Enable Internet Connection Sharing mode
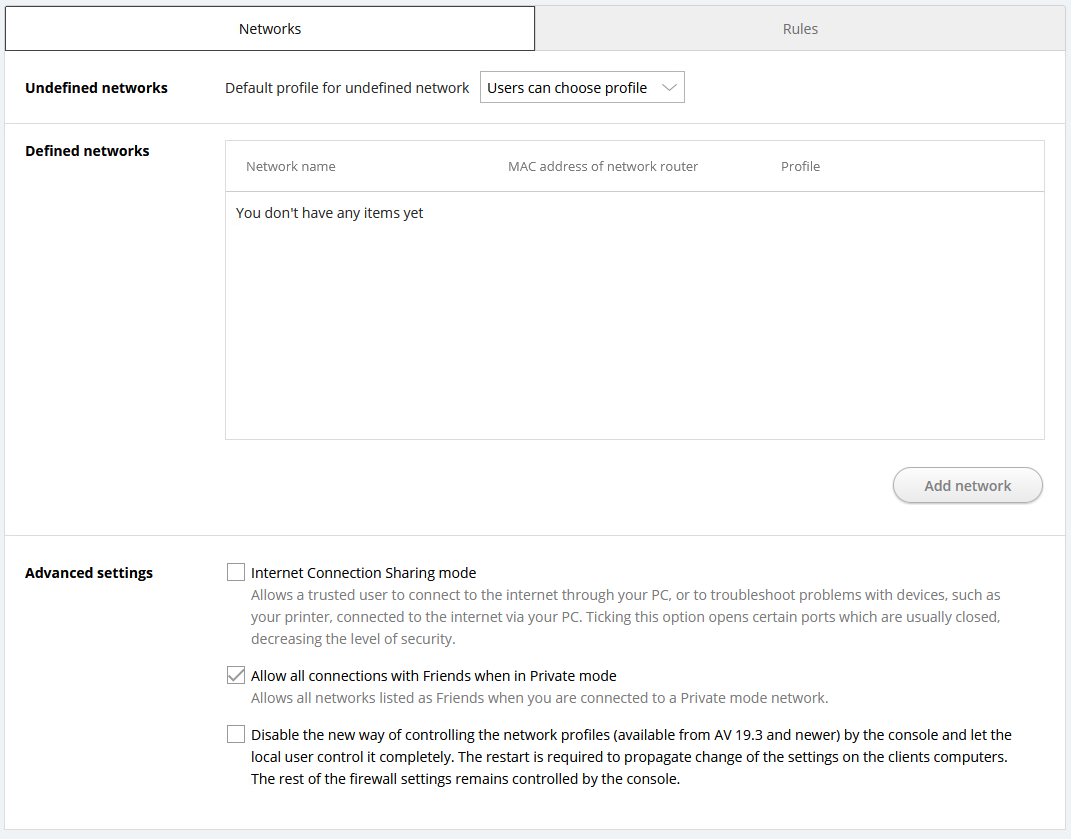This screenshot has width=1071, height=839. click(235, 571)
